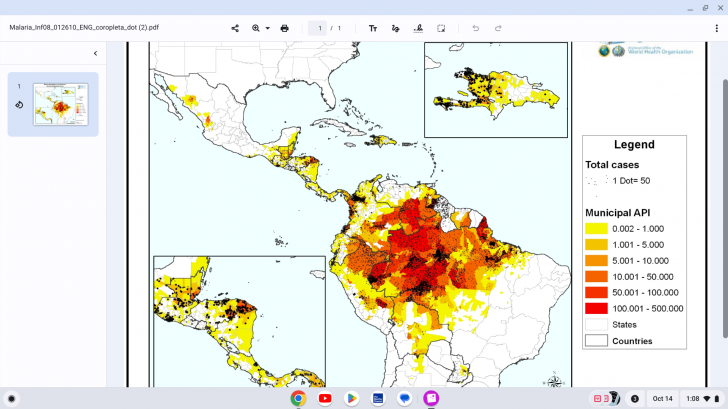Screen dimensions: 728x409
Task: Click the zoom magnifier icon
Action: 256,28
